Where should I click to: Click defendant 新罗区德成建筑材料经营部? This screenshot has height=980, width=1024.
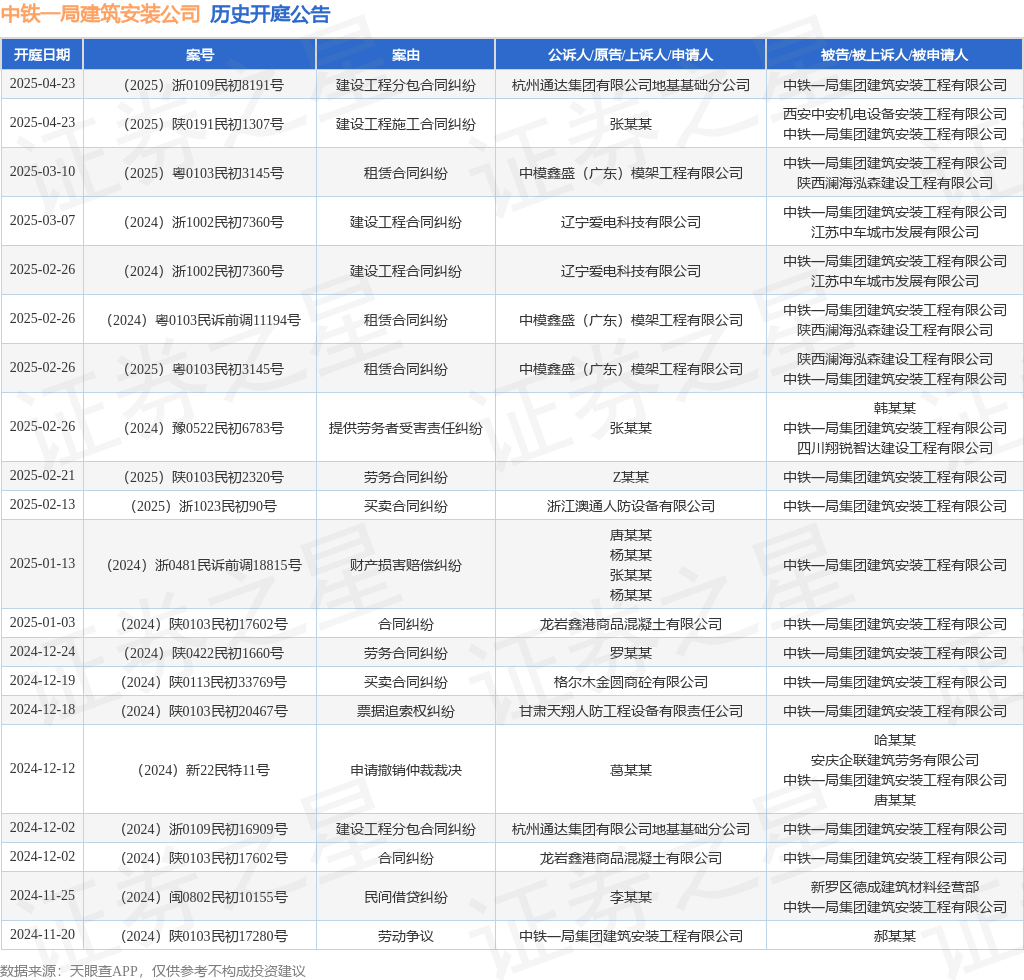(x=895, y=887)
